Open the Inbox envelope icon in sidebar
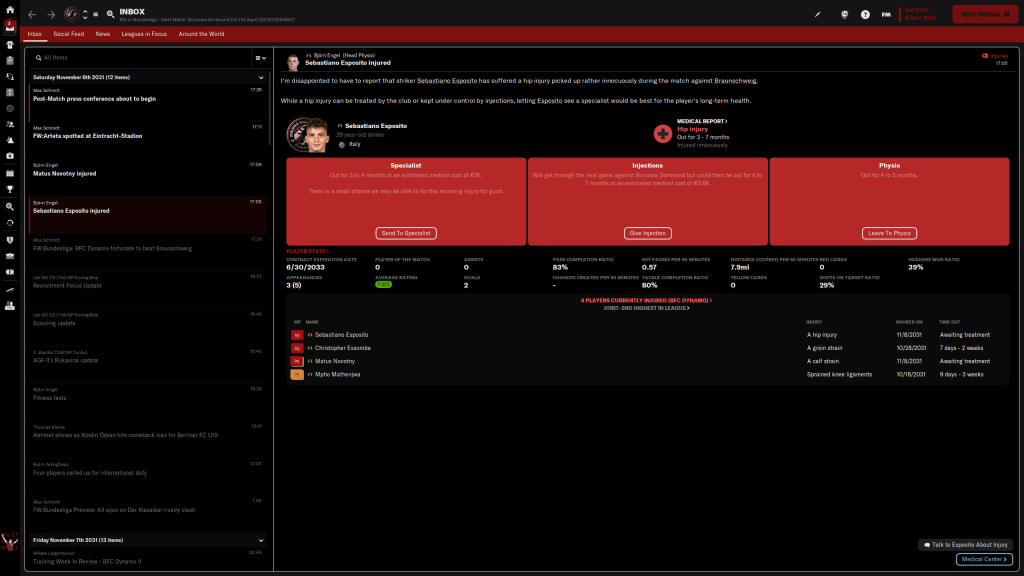The width and height of the screenshot is (1024, 576). 9,27
